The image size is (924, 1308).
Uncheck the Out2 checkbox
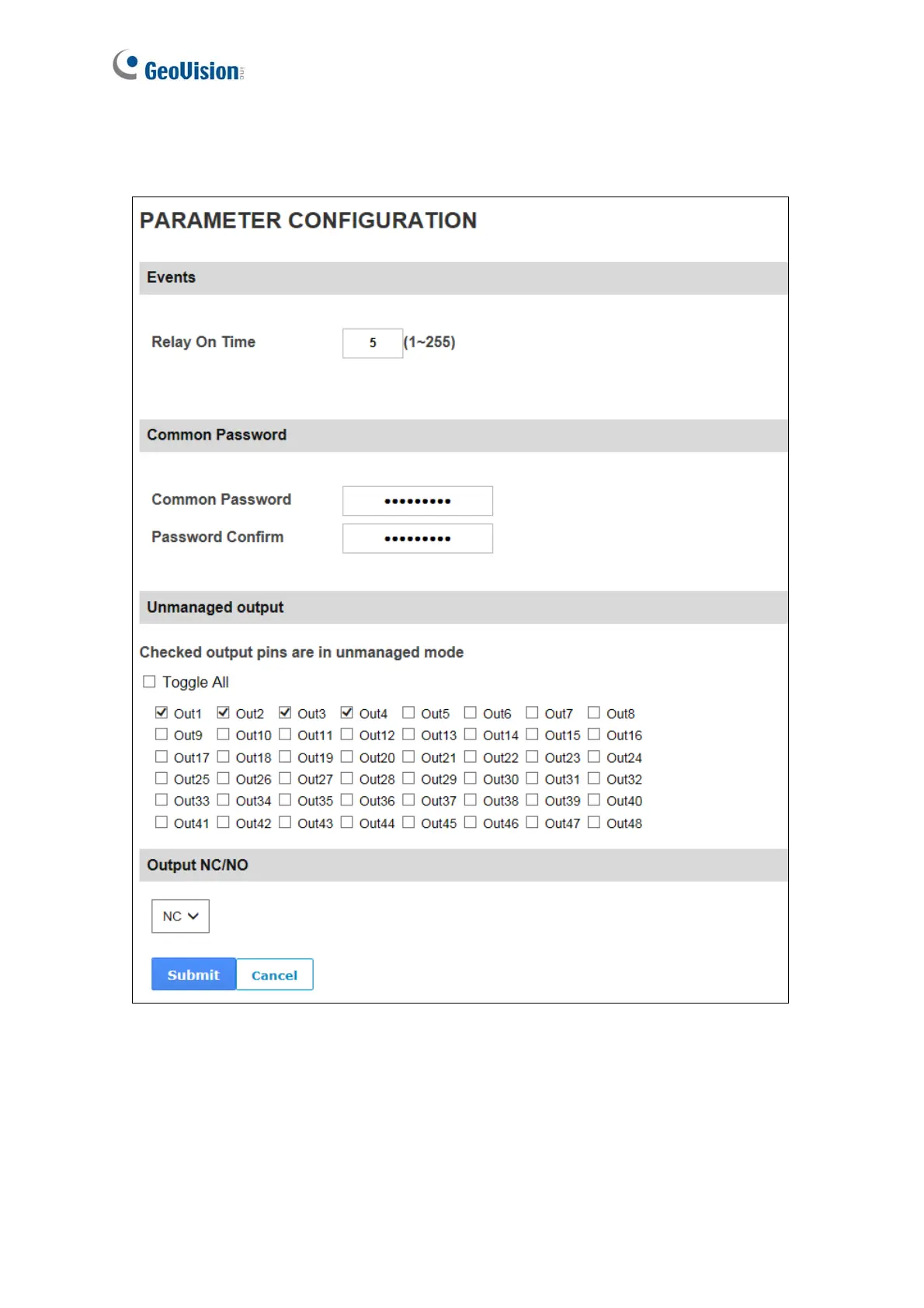click(x=224, y=712)
